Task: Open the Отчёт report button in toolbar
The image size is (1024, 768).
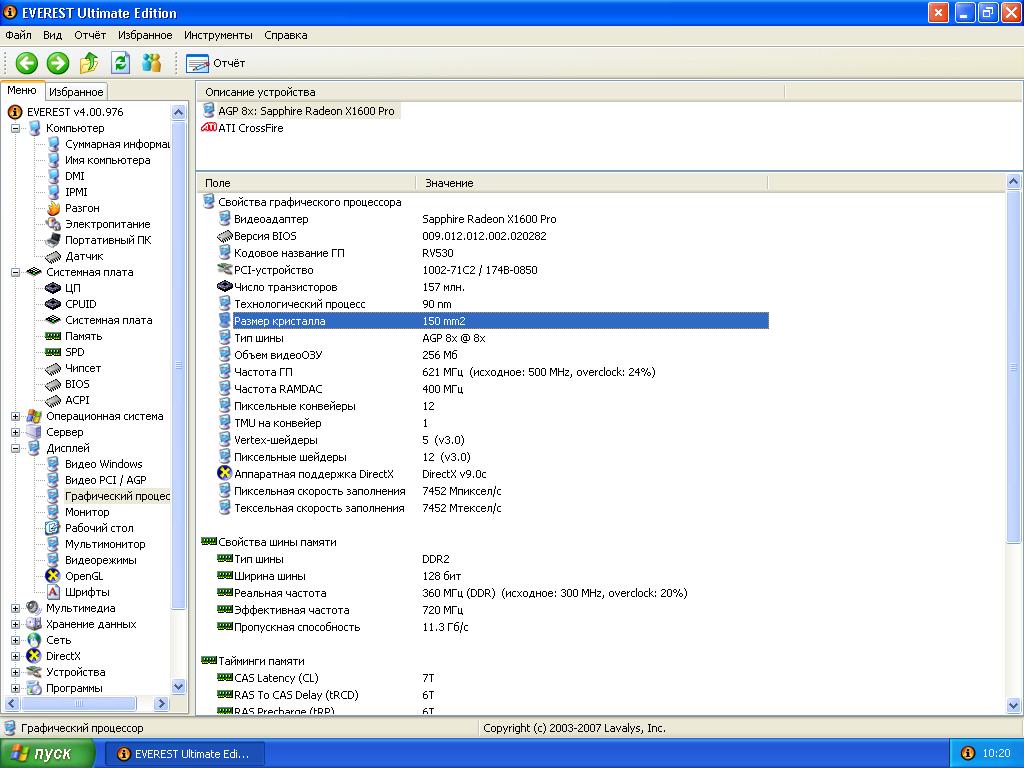Action: (x=216, y=63)
